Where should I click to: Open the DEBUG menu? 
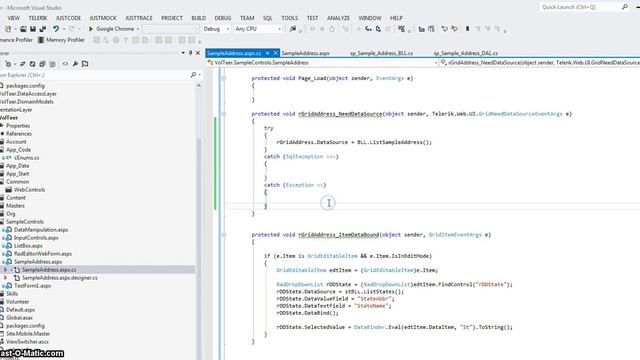tap(223, 18)
